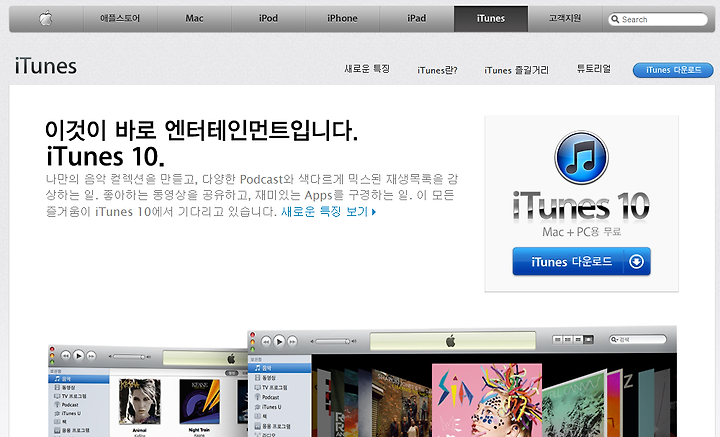Click the pink Sia album cover
Viewport: 720px width, 437px height.
(x=487, y=400)
